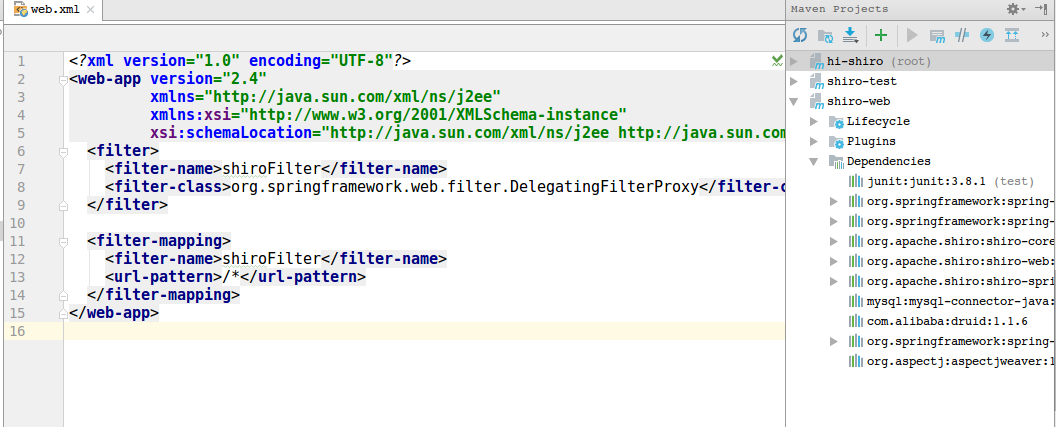Select the junit:junit:3.8.1 dependency

pos(921,181)
